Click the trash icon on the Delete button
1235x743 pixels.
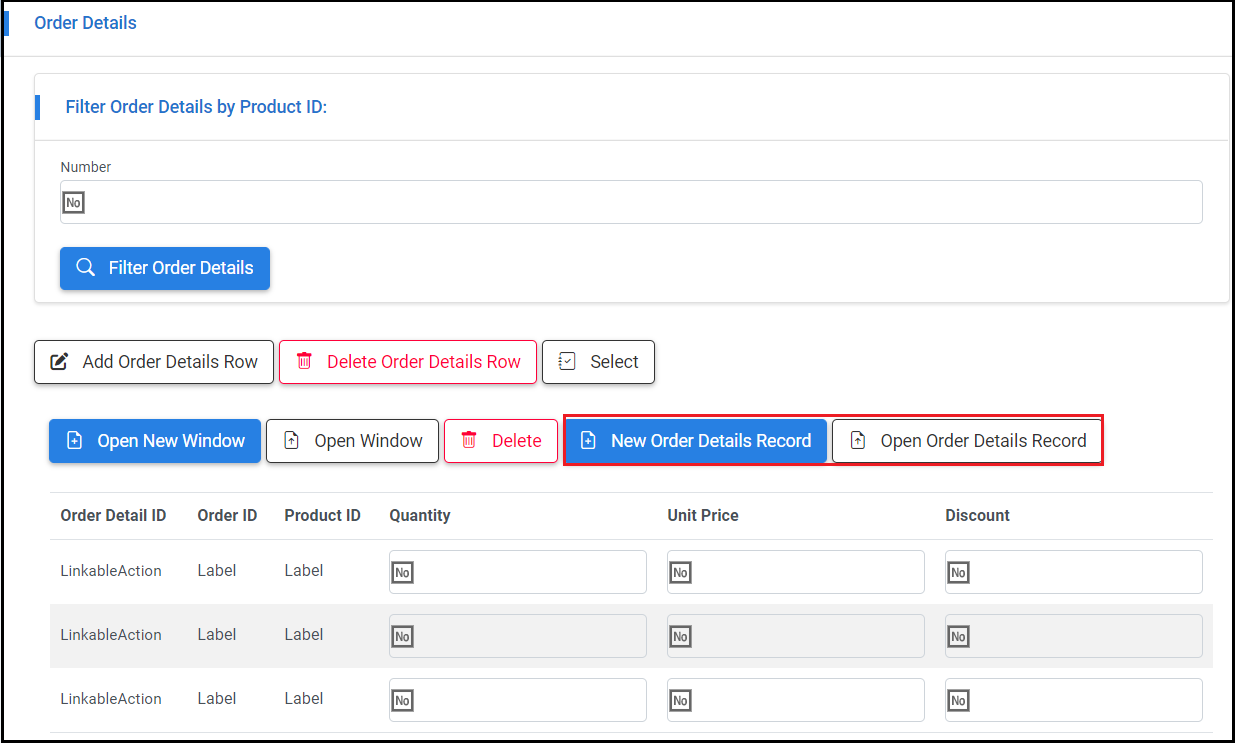[469, 441]
